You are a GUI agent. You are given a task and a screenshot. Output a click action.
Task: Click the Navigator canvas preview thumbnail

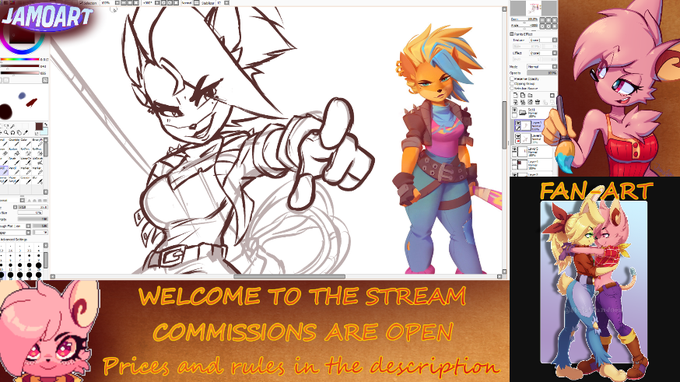[533, 8]
